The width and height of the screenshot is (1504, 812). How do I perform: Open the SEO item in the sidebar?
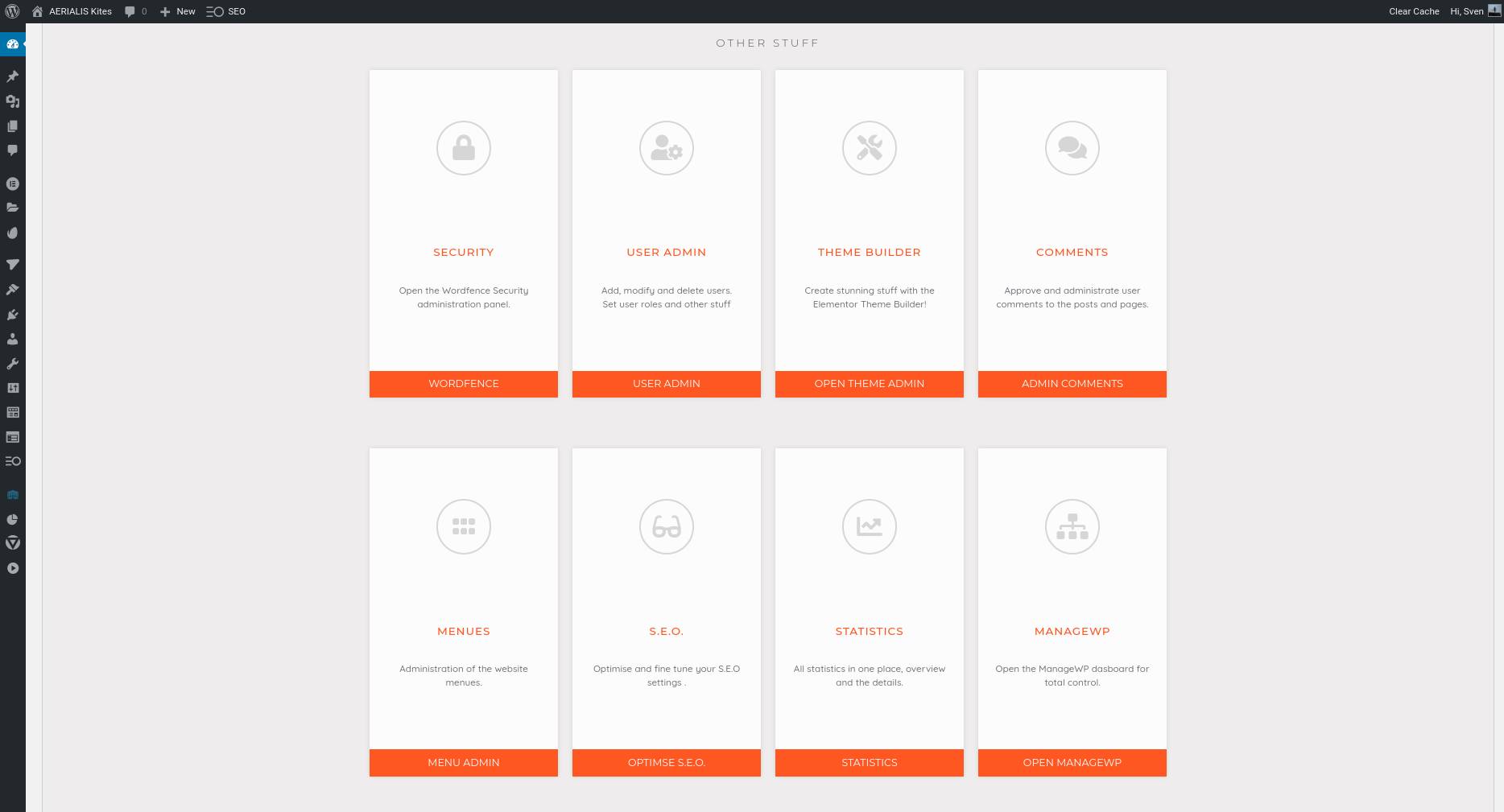coord(13,461)
